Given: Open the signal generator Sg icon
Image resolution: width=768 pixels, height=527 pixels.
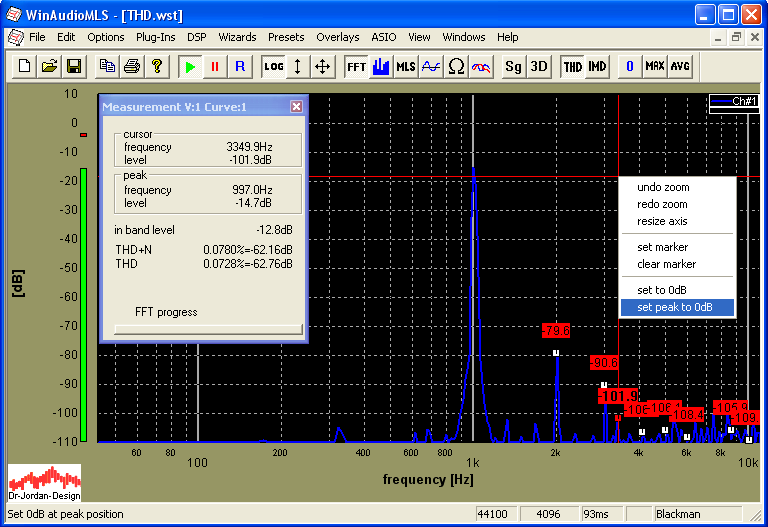Looking at the screenshot, I should point(513,67).
